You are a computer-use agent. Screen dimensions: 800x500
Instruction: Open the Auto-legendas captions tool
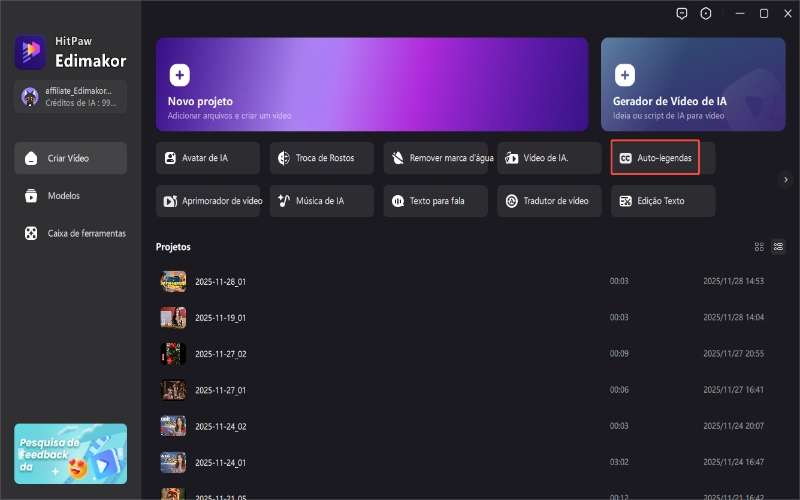662,158
